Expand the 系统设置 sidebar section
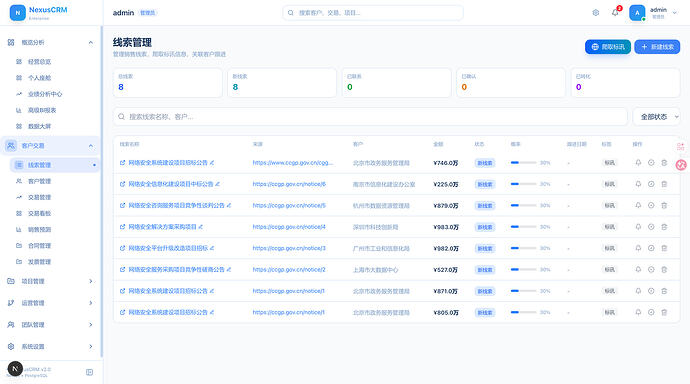The image size is (690, 384). (91, 347)
